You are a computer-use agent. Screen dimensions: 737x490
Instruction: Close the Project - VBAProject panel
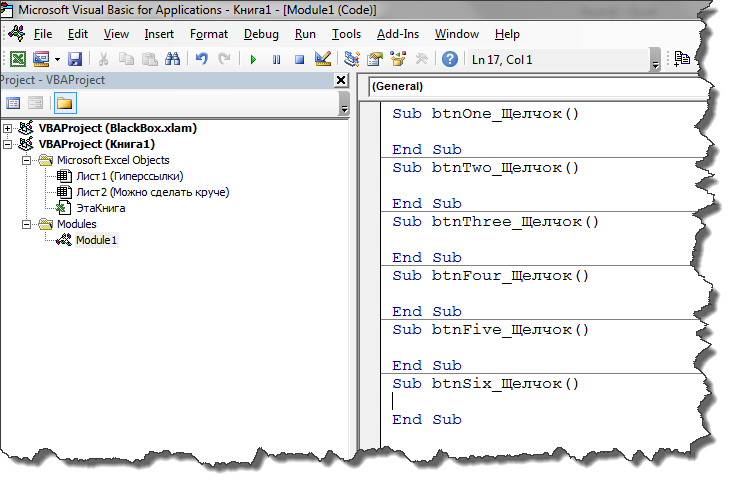341,80
